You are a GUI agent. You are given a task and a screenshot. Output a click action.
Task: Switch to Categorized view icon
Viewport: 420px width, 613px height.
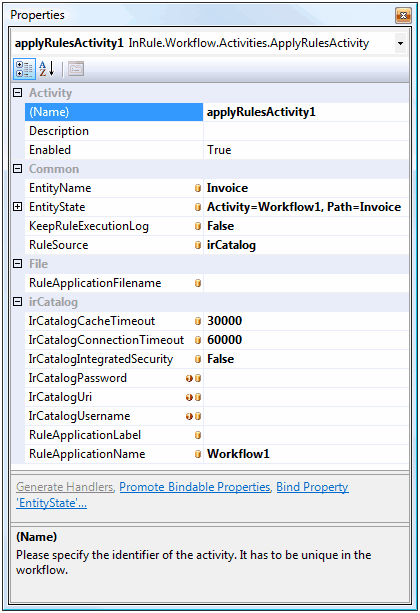coord(24,69)
